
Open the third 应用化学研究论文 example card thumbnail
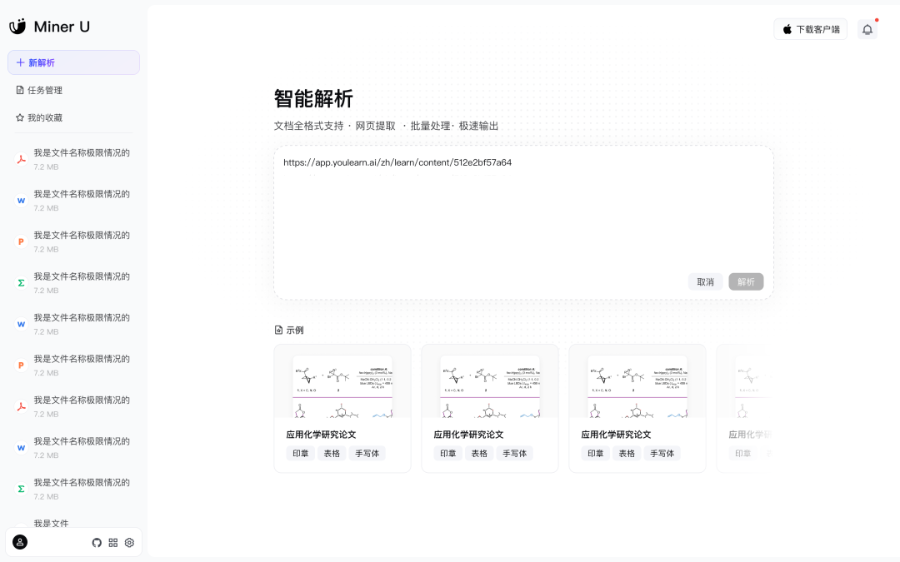[x=637, y=386]
